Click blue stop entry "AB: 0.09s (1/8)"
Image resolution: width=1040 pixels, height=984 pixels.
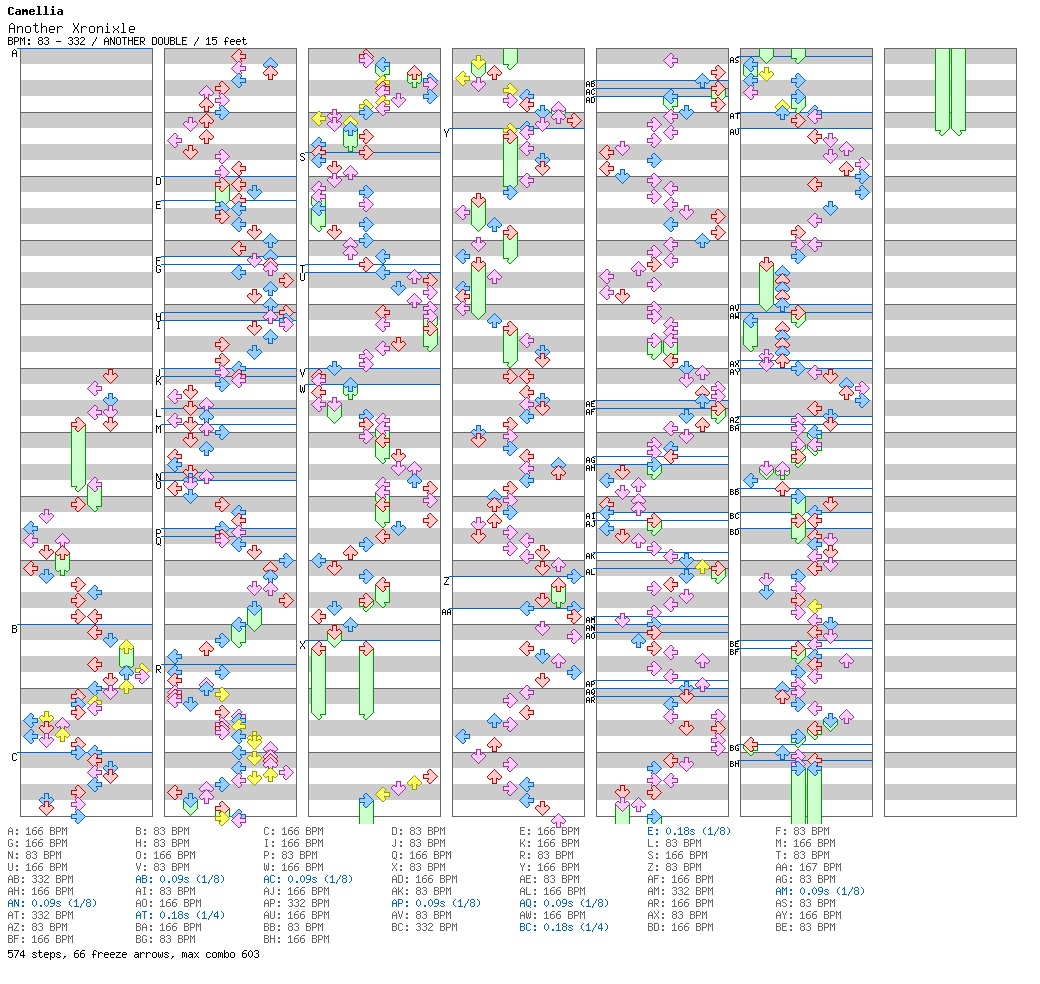point(180,879)
